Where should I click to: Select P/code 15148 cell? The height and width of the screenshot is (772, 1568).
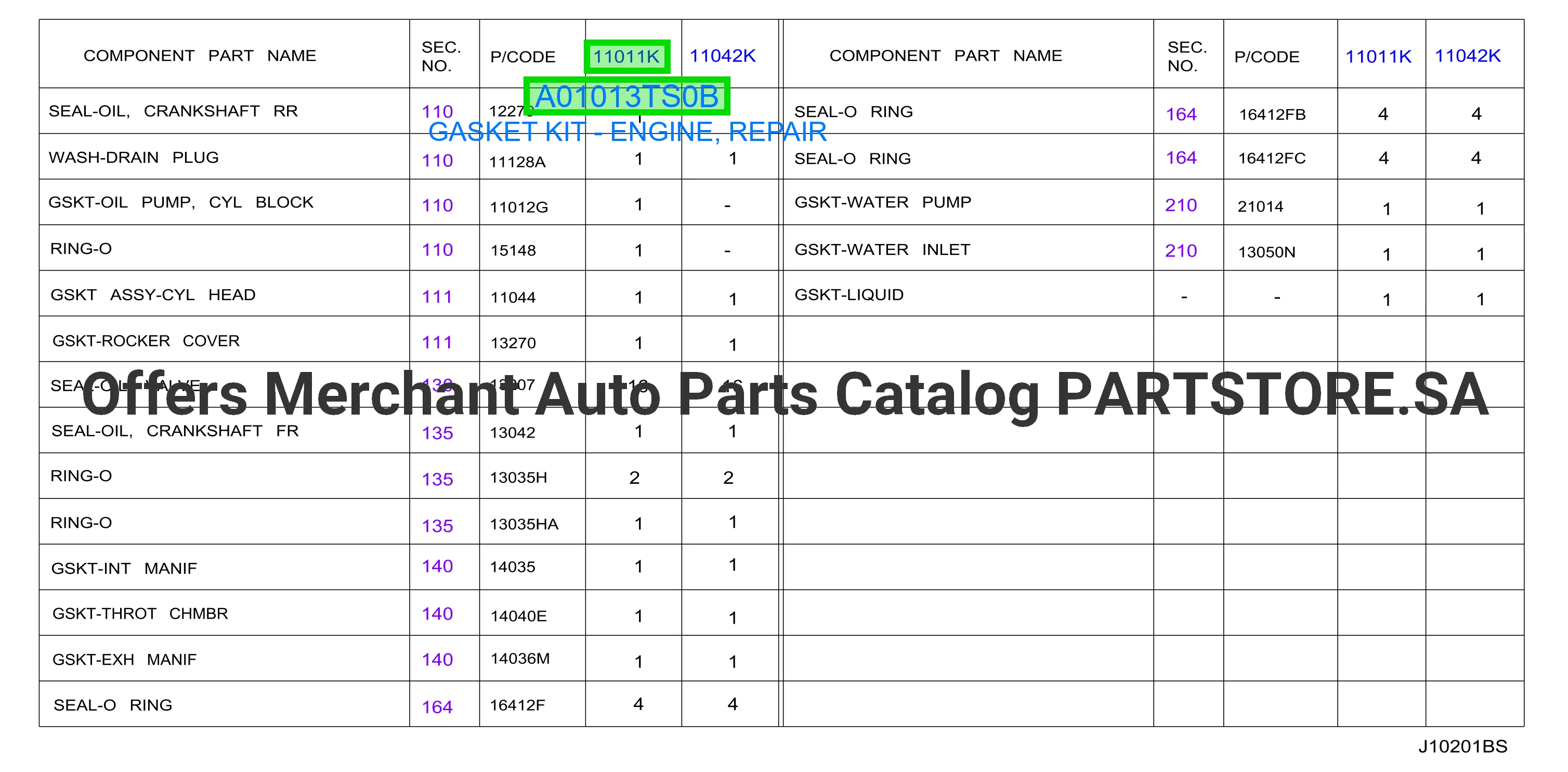point(513,251)
